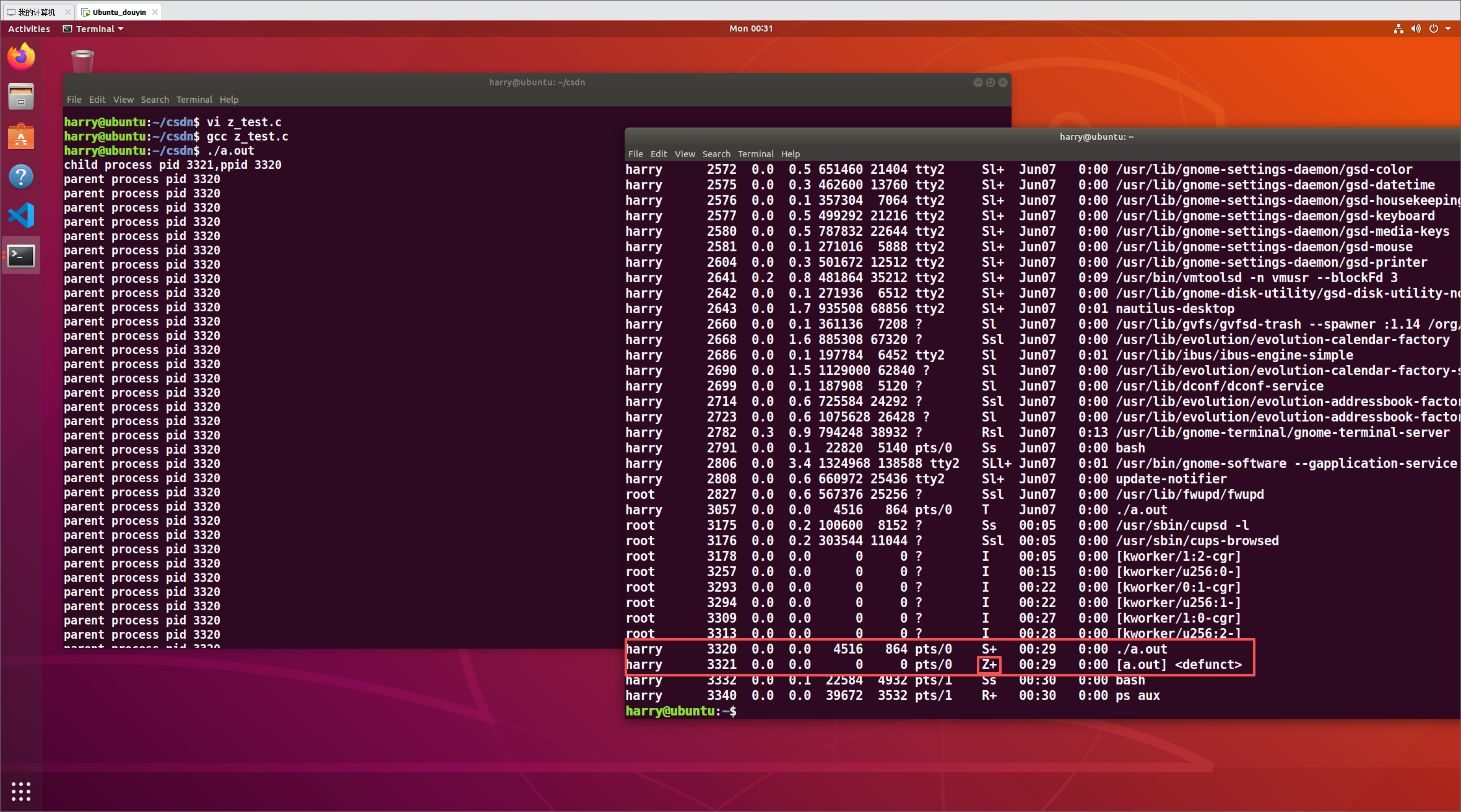1461x812 pixels.
Task: Open Edit menu in harry@ubuntu: ~ terminal
Action: (659, 154)
